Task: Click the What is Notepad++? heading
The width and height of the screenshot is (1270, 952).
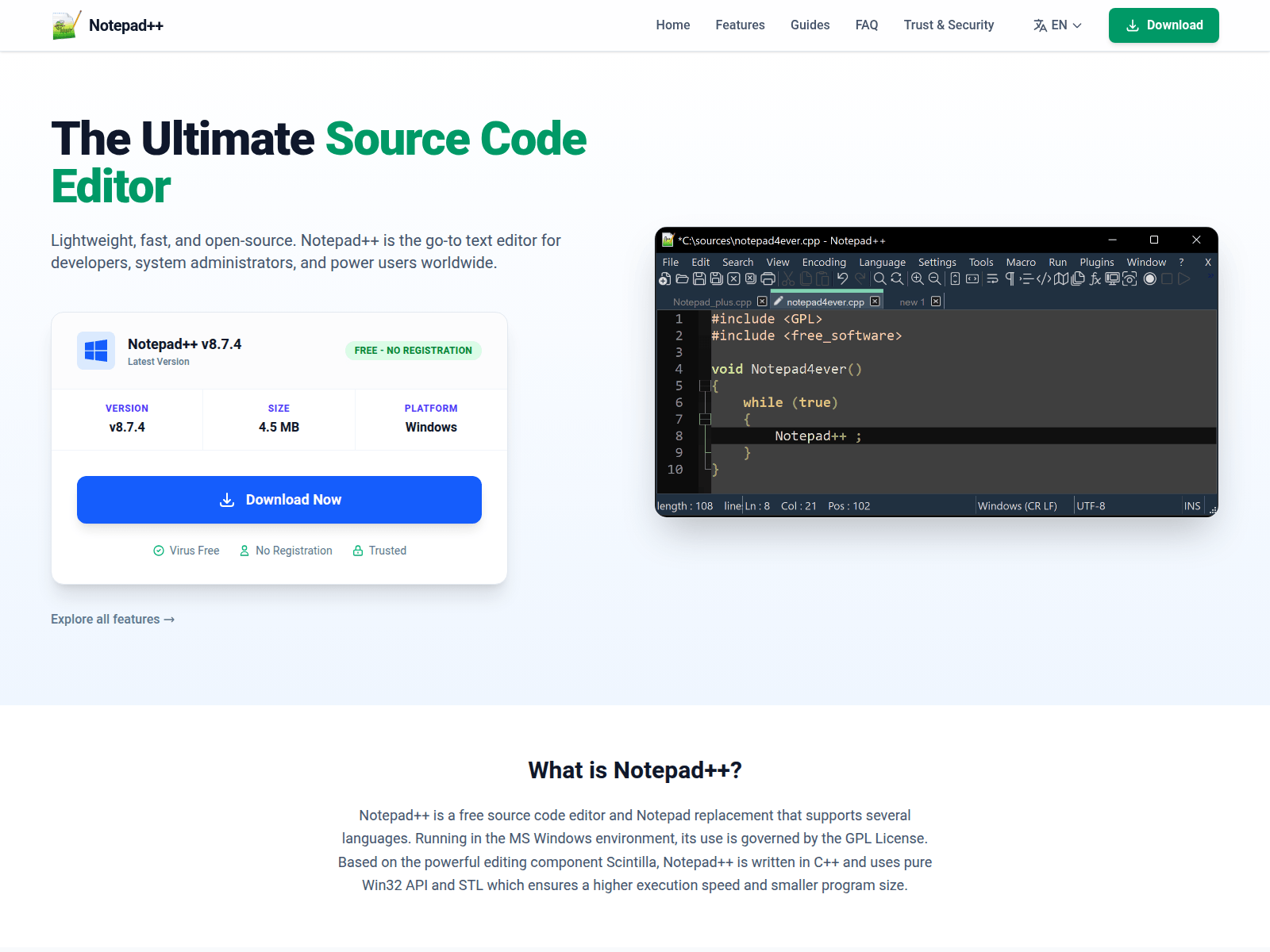Action: 635,770
